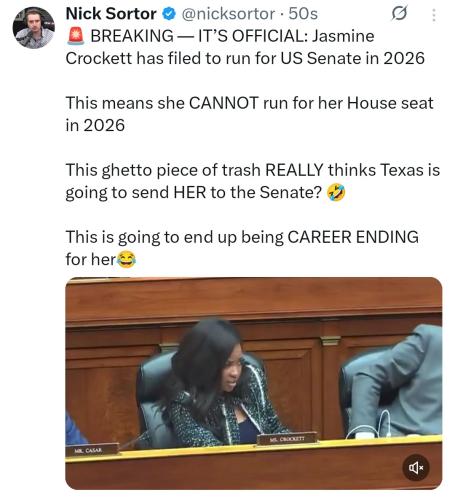Image resolution: width=455 pixels, height=500 pixels.
Task: Click the 'CAREER ENDING' sentence
Action: click(x=242, y=248)
